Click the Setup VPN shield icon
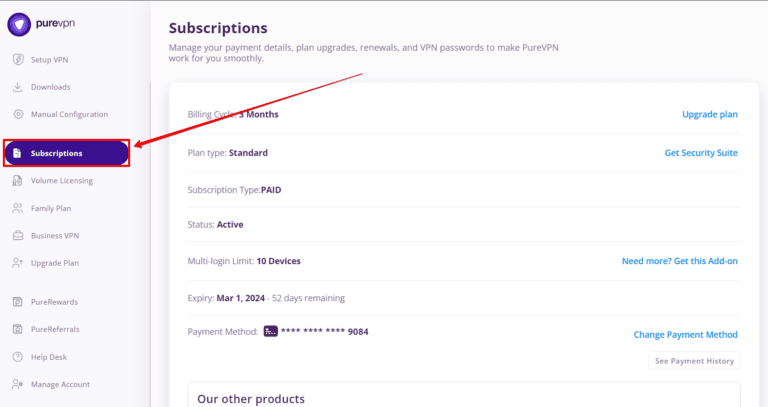 coord(18,59)
